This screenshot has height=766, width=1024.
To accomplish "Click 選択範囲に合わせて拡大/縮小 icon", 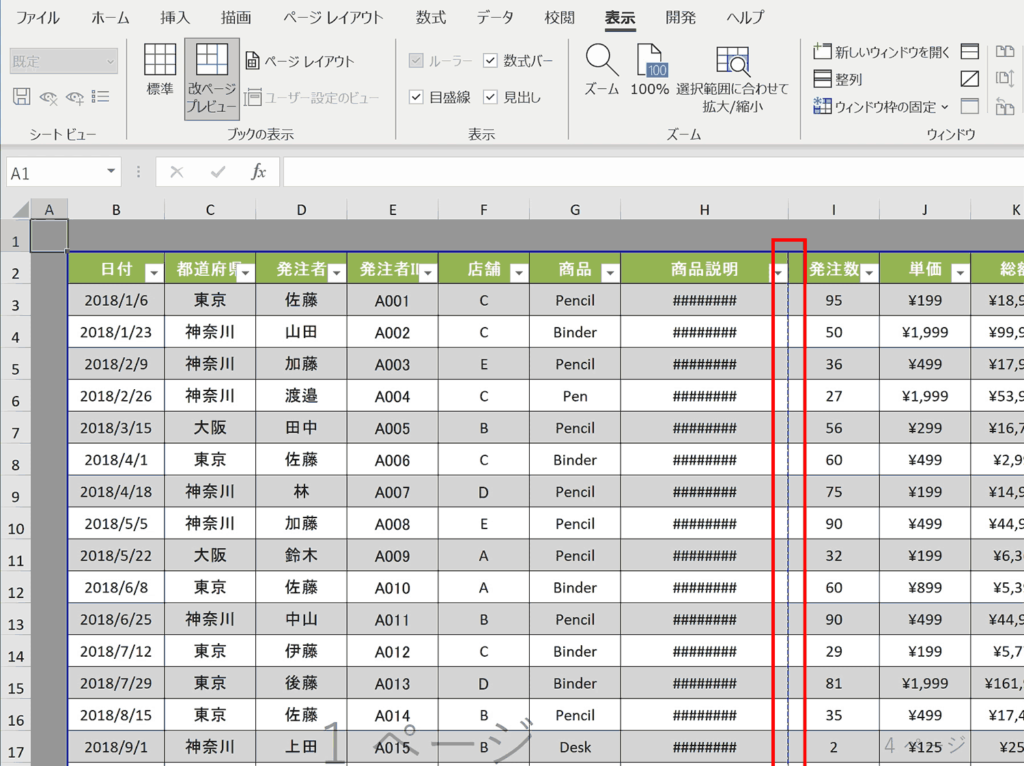I will [734, 70].
